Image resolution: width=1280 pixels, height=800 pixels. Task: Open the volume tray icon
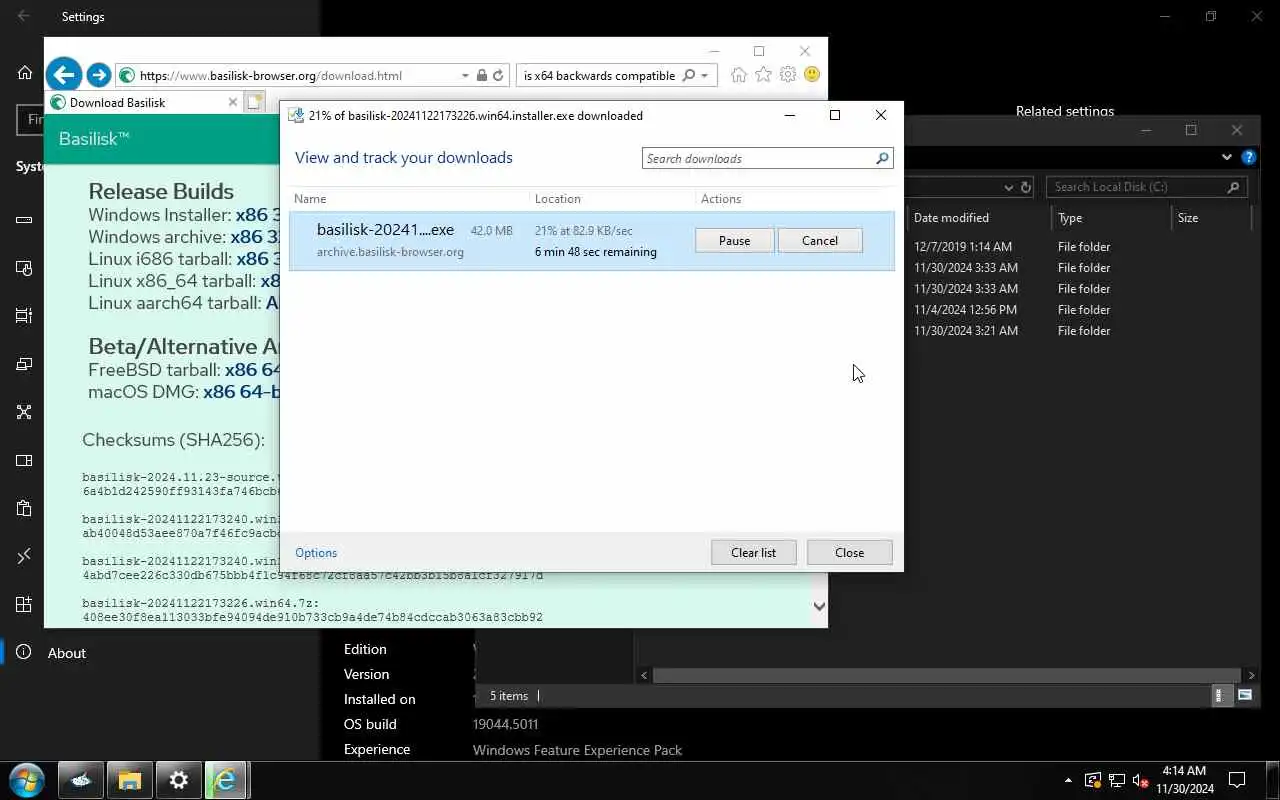(1140, 781)
